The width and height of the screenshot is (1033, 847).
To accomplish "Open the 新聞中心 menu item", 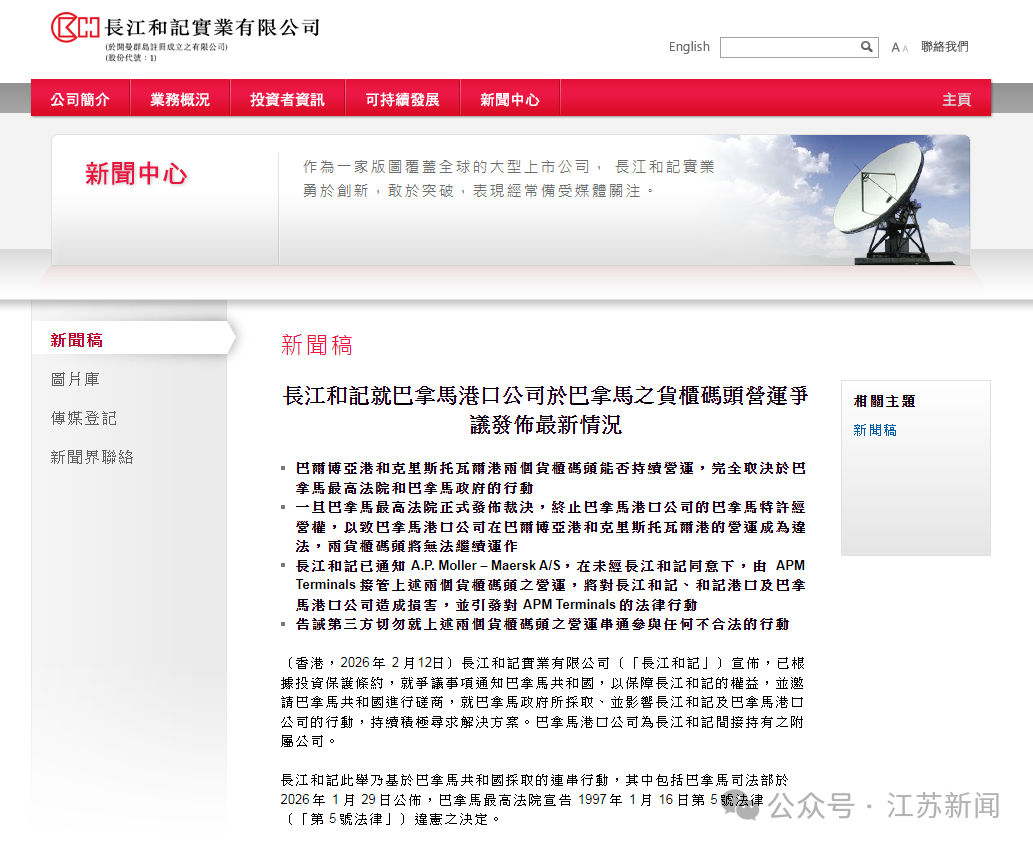I will [510, 98].
